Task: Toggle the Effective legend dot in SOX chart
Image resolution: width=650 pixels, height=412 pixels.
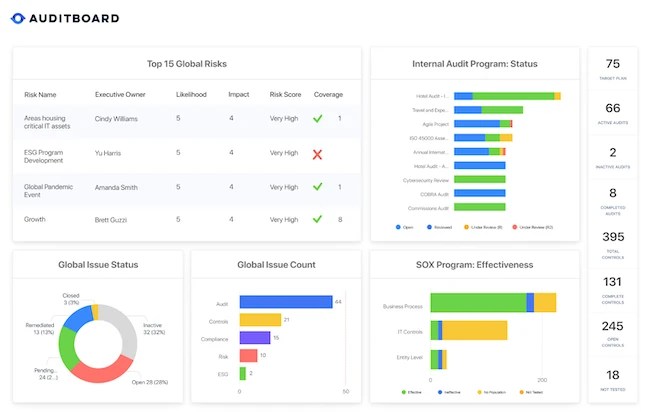Action: pyautogui.click(x=403, y=392)
